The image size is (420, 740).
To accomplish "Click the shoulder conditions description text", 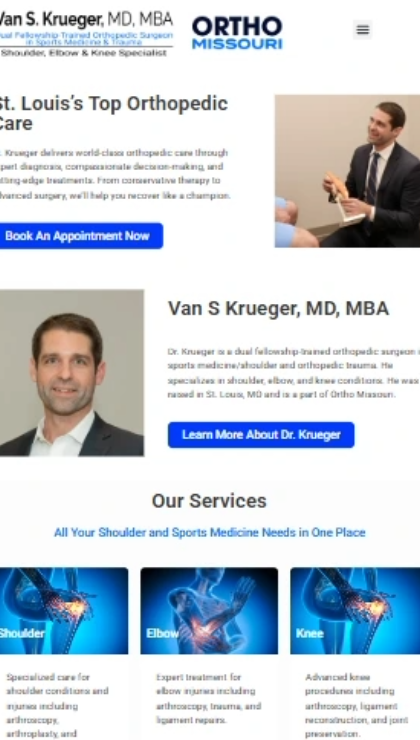I will 58,706.
